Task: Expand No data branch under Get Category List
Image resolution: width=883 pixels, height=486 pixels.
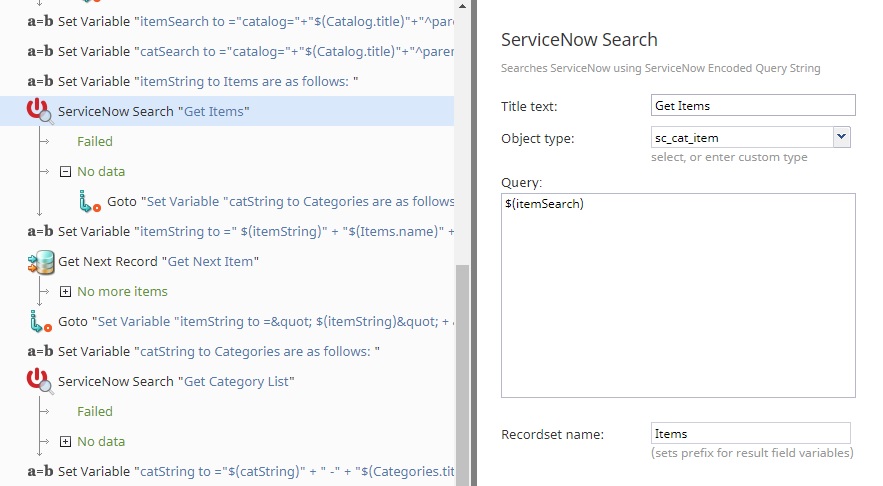Action: (x=65, y=442)
